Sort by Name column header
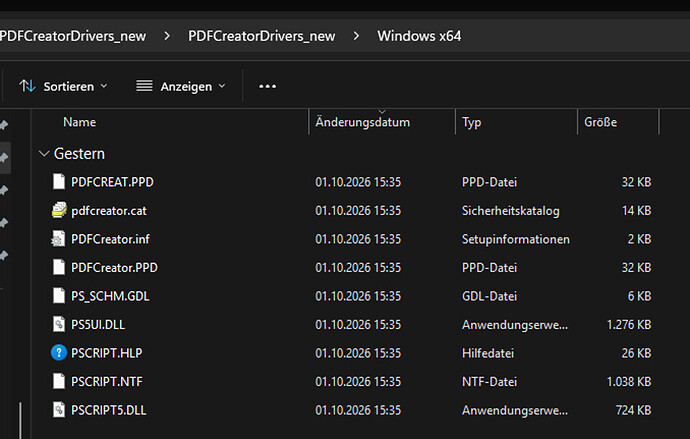Screen dimensions: 690x439 click(80, 122)
